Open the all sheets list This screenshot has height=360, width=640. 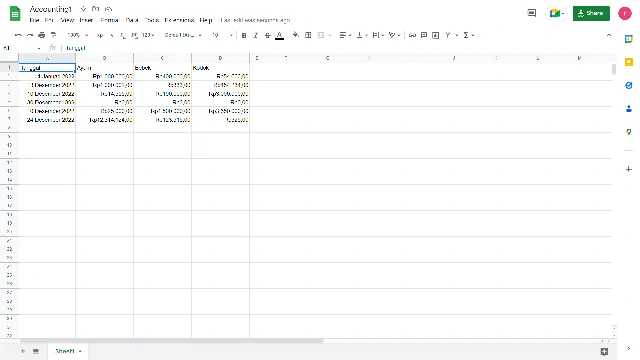coord(36,351)
